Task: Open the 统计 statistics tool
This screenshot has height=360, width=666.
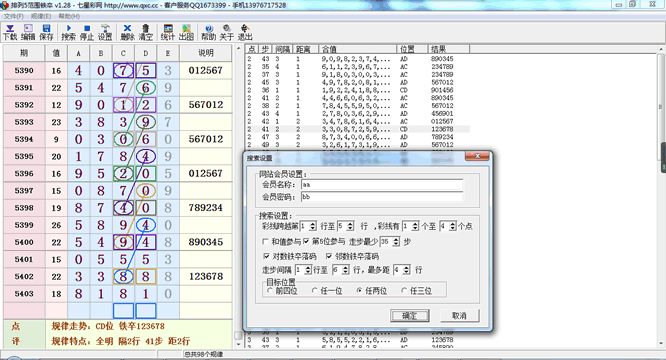Action: click(168, 32)
